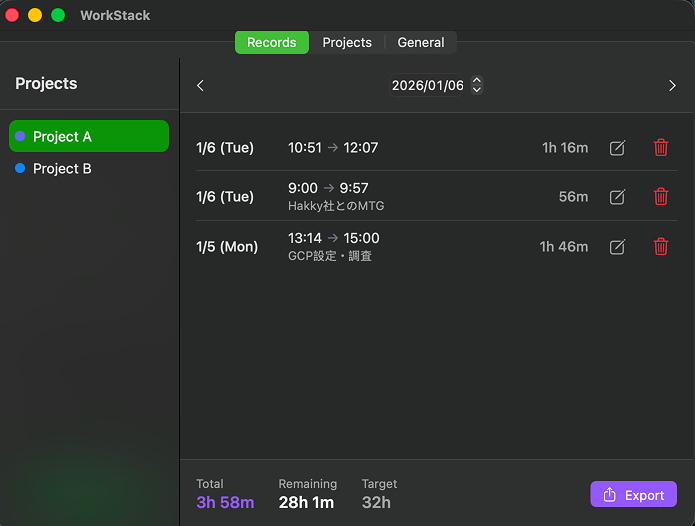Click the 3h 58m total value
Viewport: 695px width, 526px height.
(x=225, y=503)
